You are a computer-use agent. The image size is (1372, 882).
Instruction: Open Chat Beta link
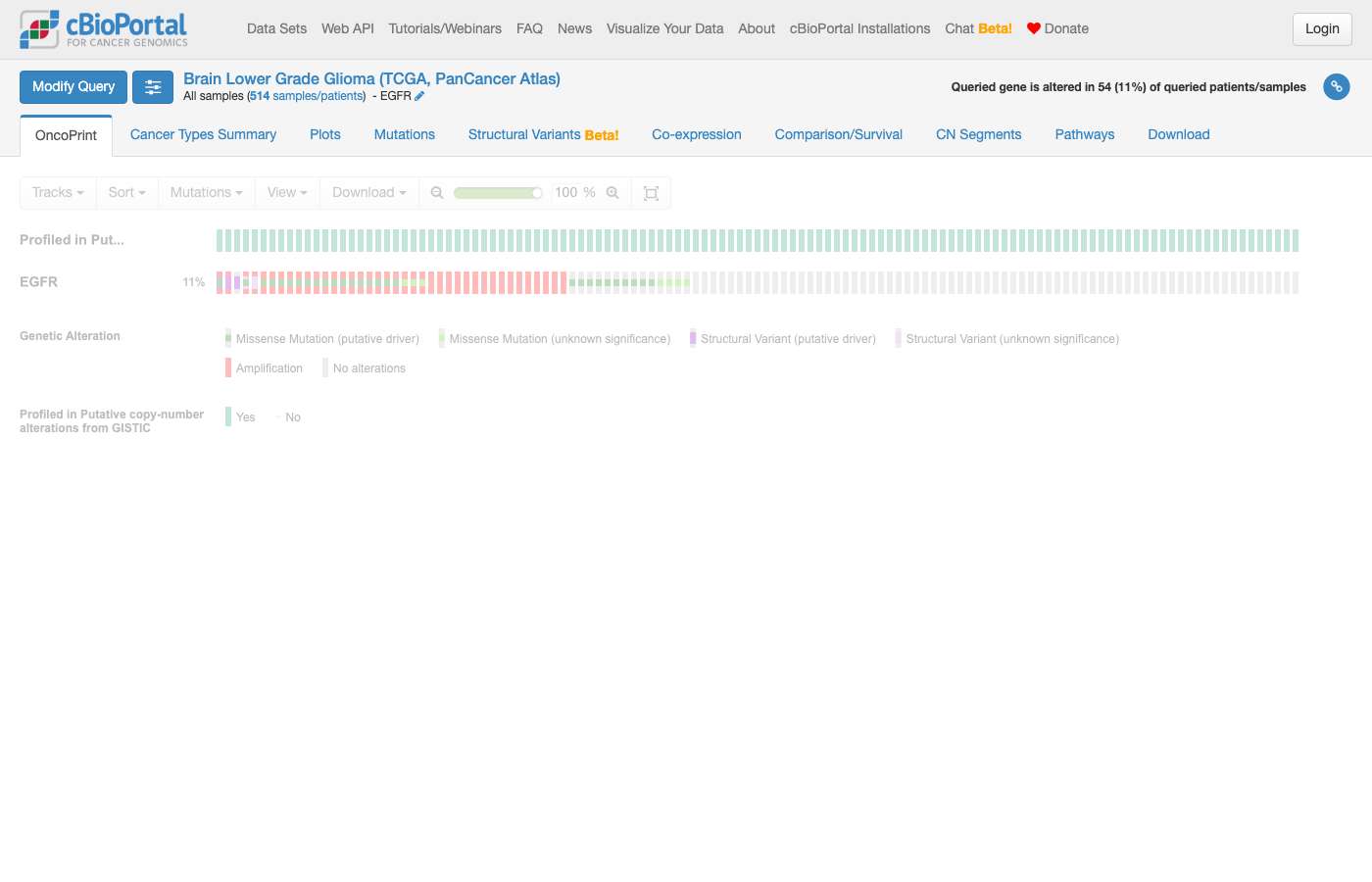pos(978,29)
